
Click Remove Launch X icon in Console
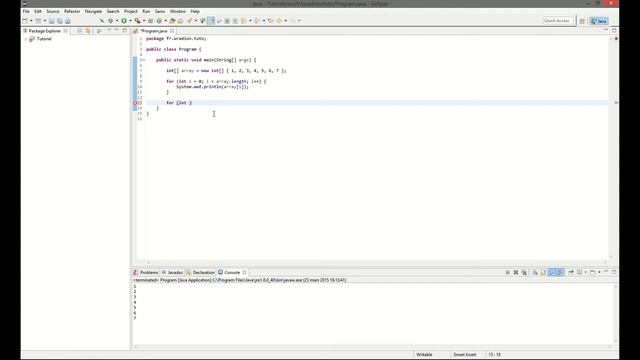click(x=516, y=272)
